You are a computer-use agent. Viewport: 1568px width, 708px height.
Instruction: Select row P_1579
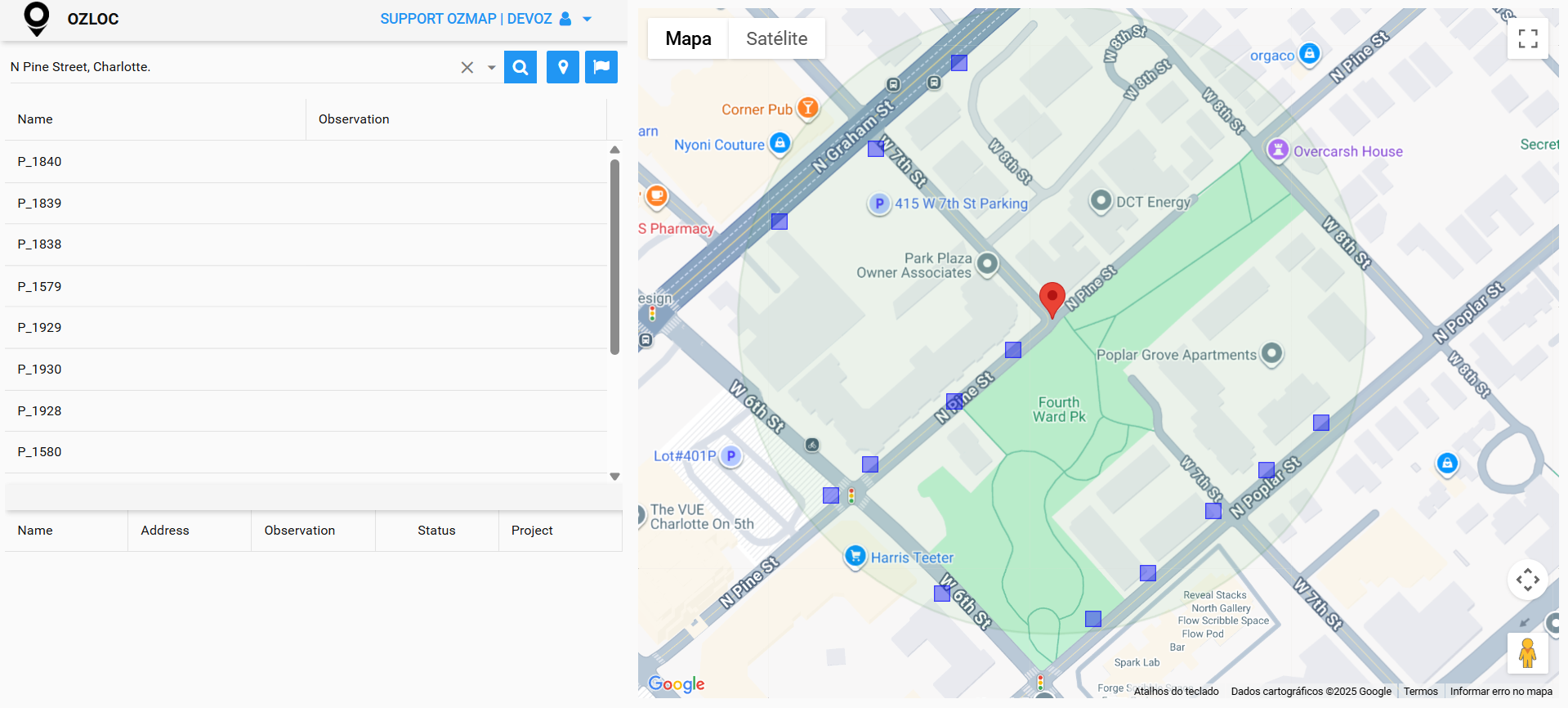[306, 287]
